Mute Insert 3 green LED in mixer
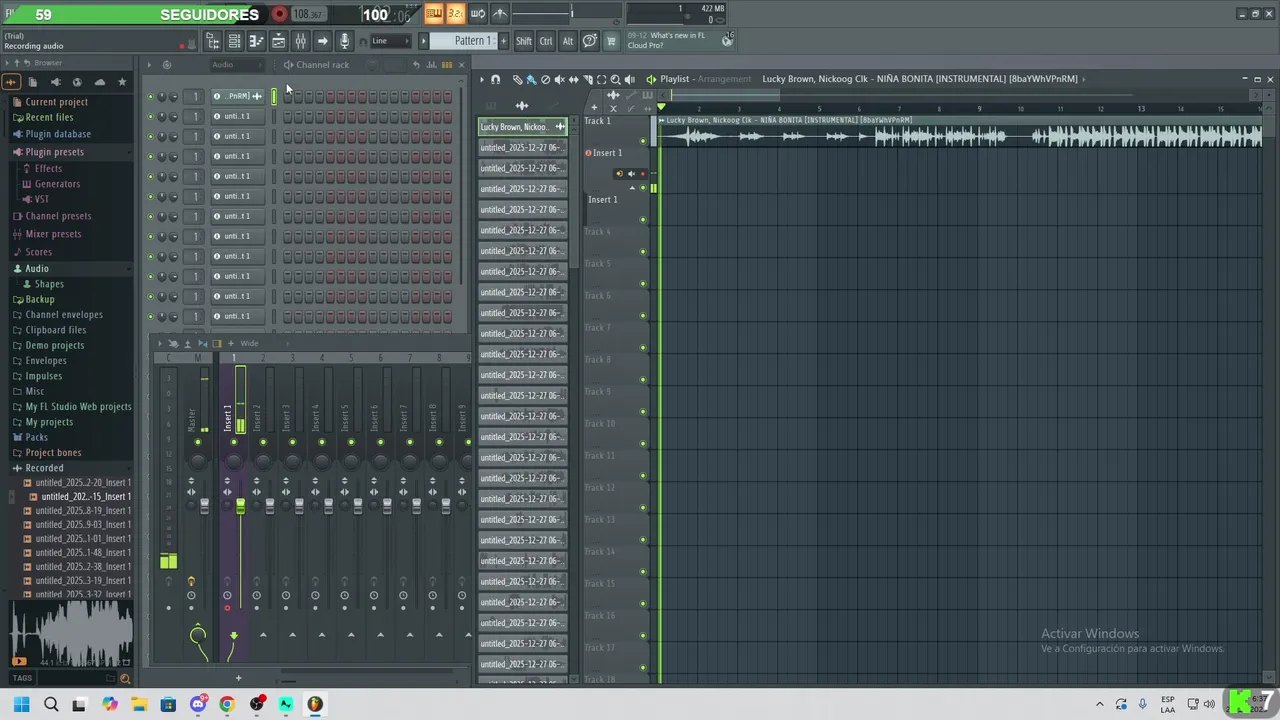1280x720 pixels. 292,442
